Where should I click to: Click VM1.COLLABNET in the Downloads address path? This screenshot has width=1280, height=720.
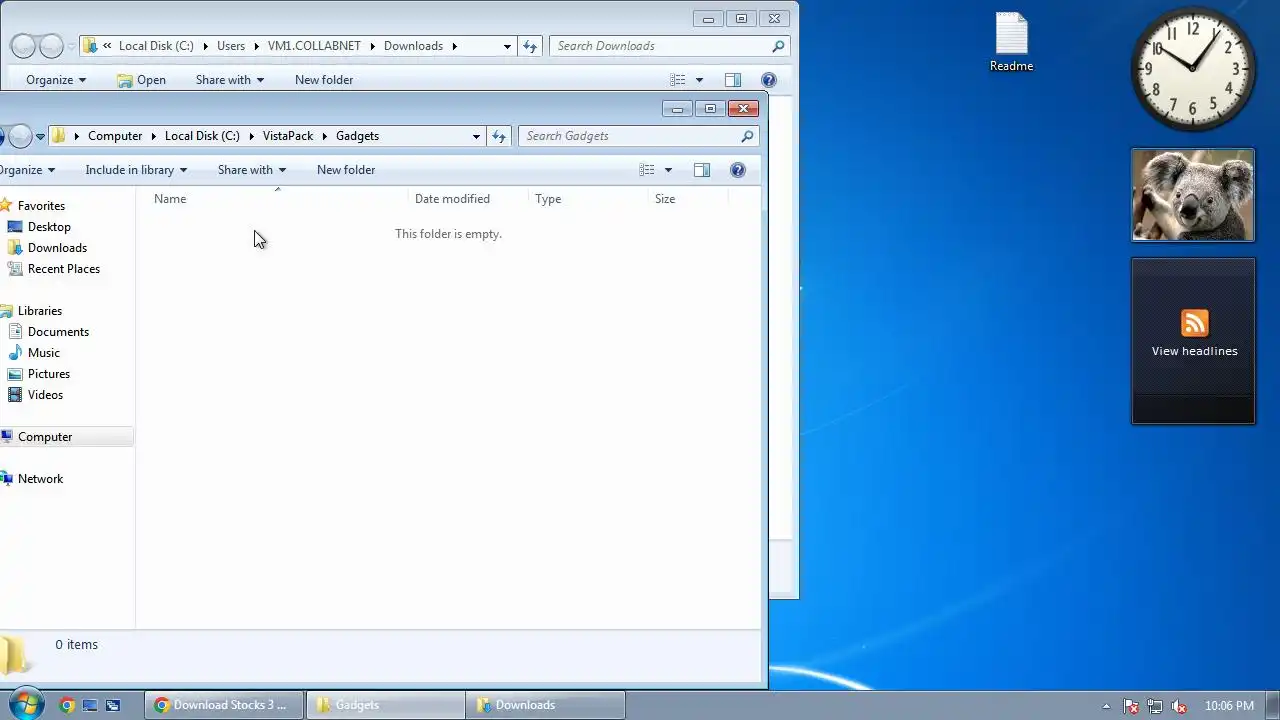[315, 46]
